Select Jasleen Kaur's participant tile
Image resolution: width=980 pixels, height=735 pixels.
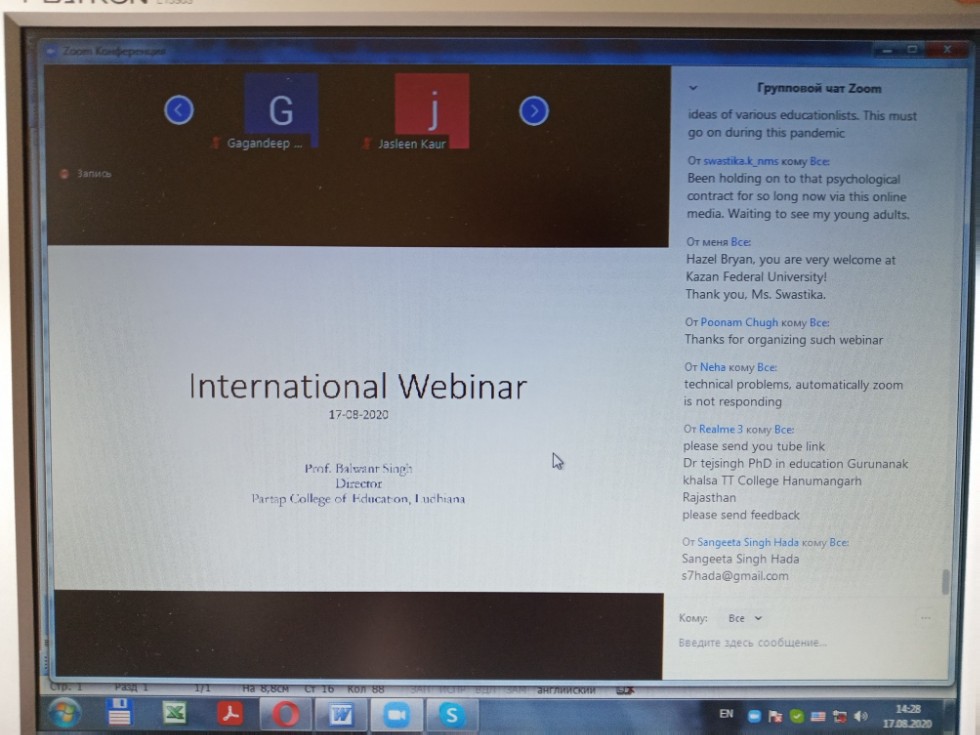432,109
